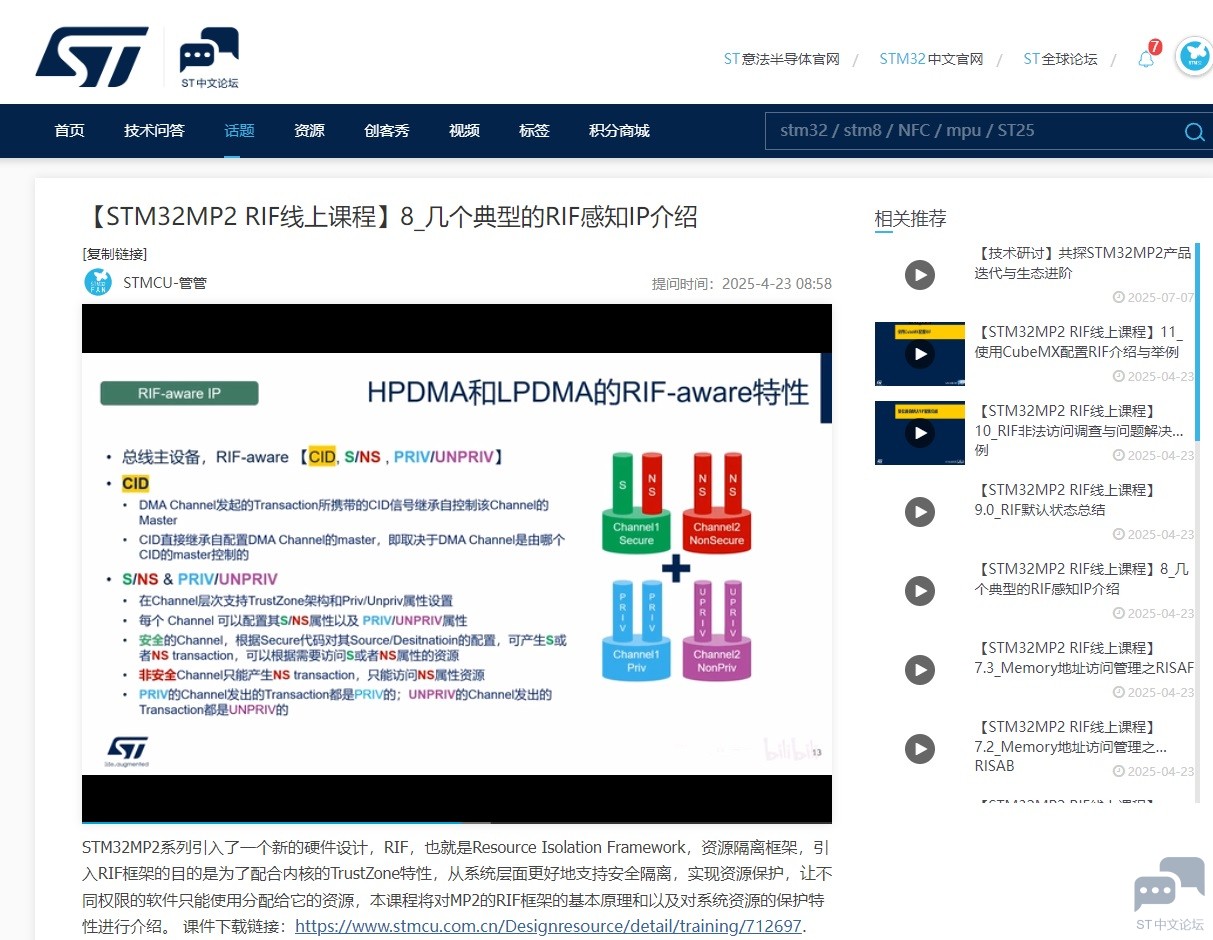Open the ST中文论坛 chat-bubble logo
Image resolution: width=1213 pixels, height=940 pixels.
pos(209,58)
